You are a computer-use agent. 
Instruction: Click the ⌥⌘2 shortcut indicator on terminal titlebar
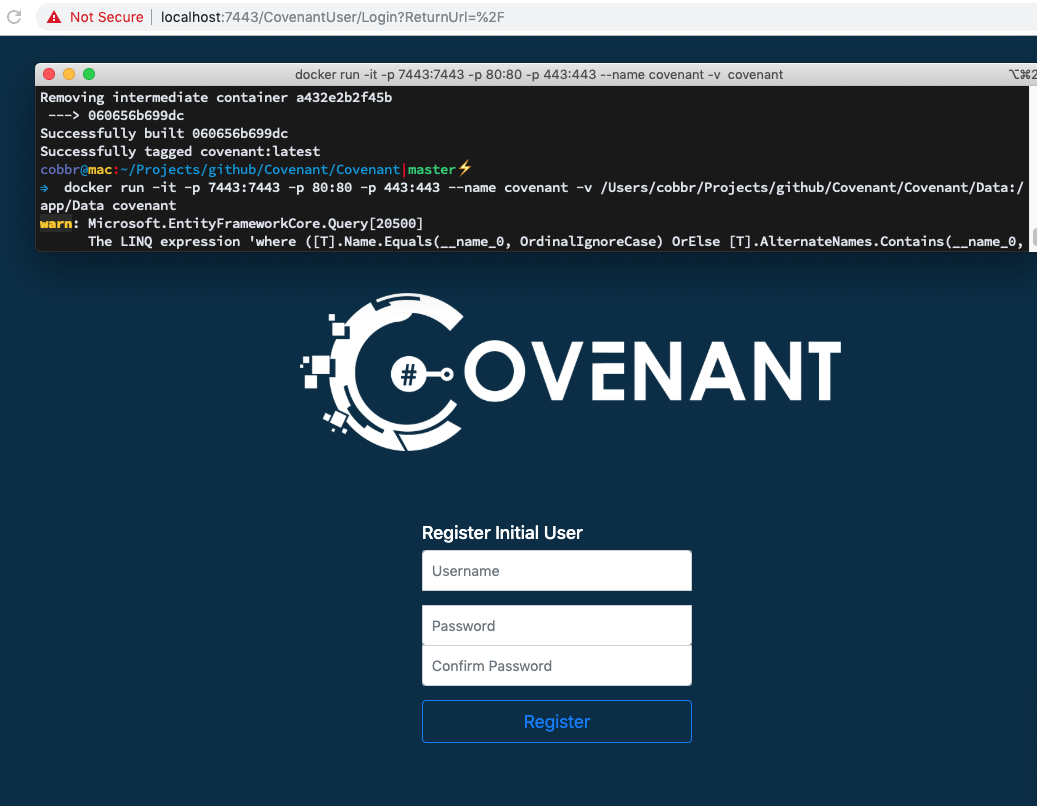[1024, 74]
